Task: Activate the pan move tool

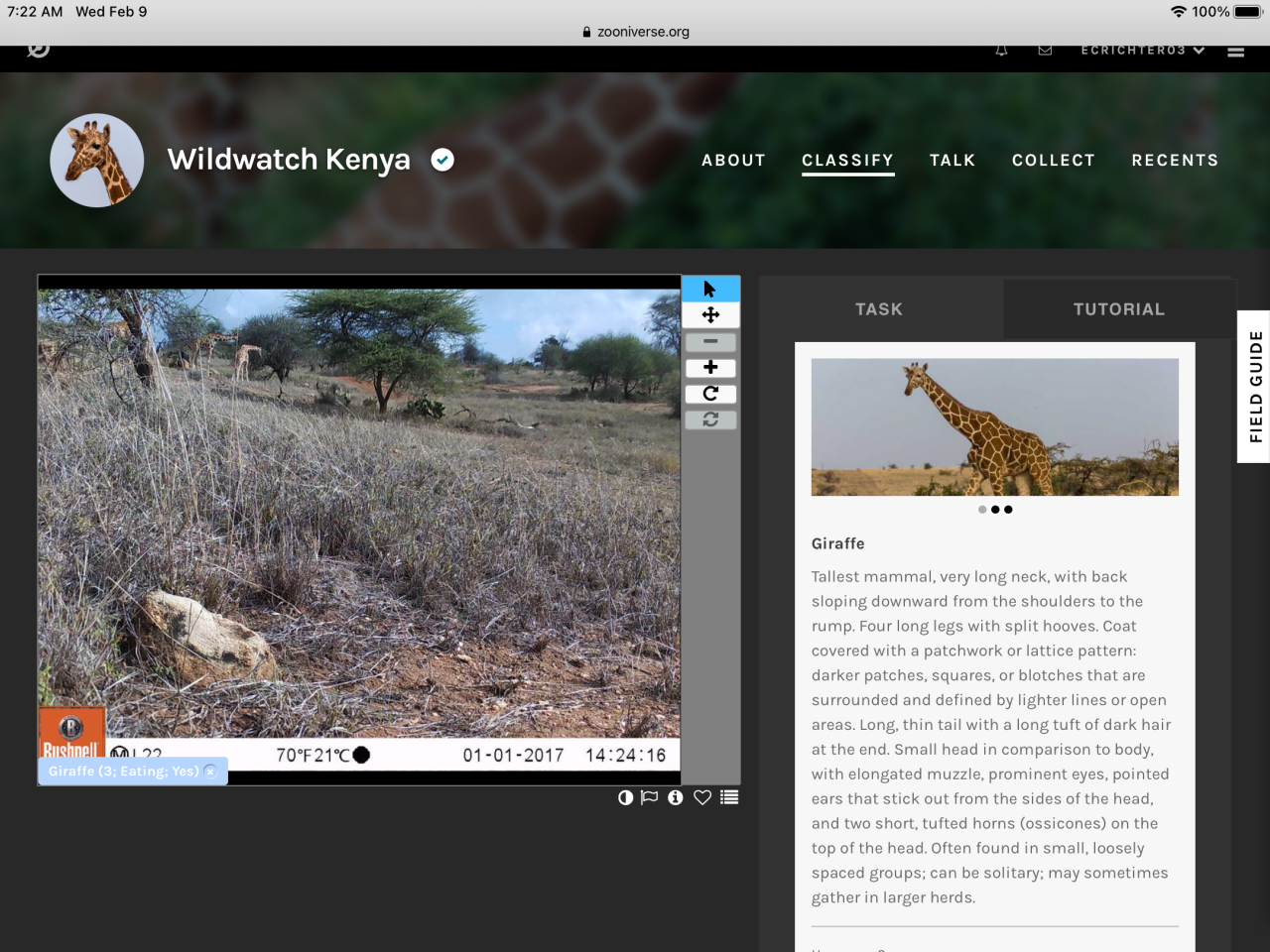Action: pos(710,315)
